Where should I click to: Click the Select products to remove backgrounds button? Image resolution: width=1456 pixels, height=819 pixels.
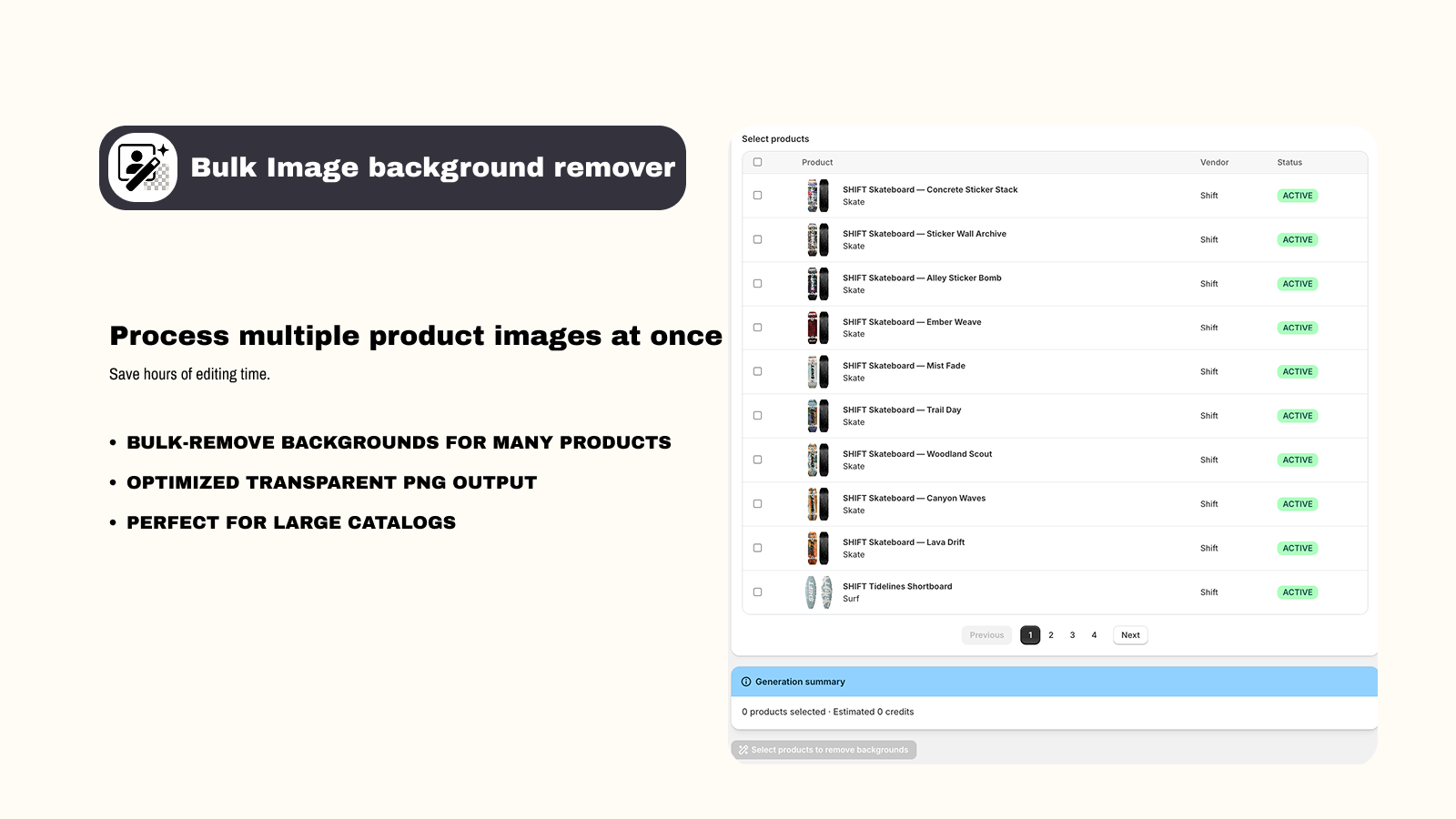(824, 749)
